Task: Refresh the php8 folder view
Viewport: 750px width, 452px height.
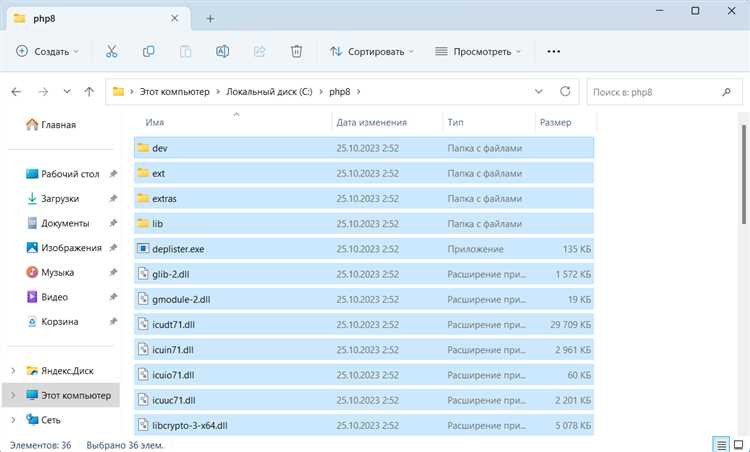Action: (x=565, y=91)
